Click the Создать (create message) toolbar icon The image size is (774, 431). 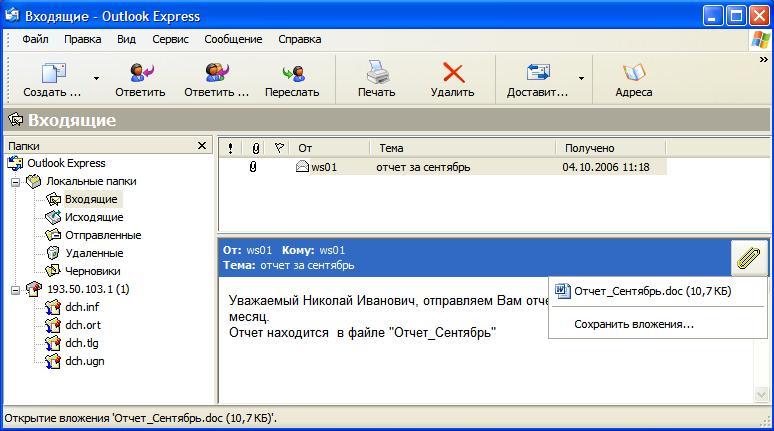[x=53, y=73]
